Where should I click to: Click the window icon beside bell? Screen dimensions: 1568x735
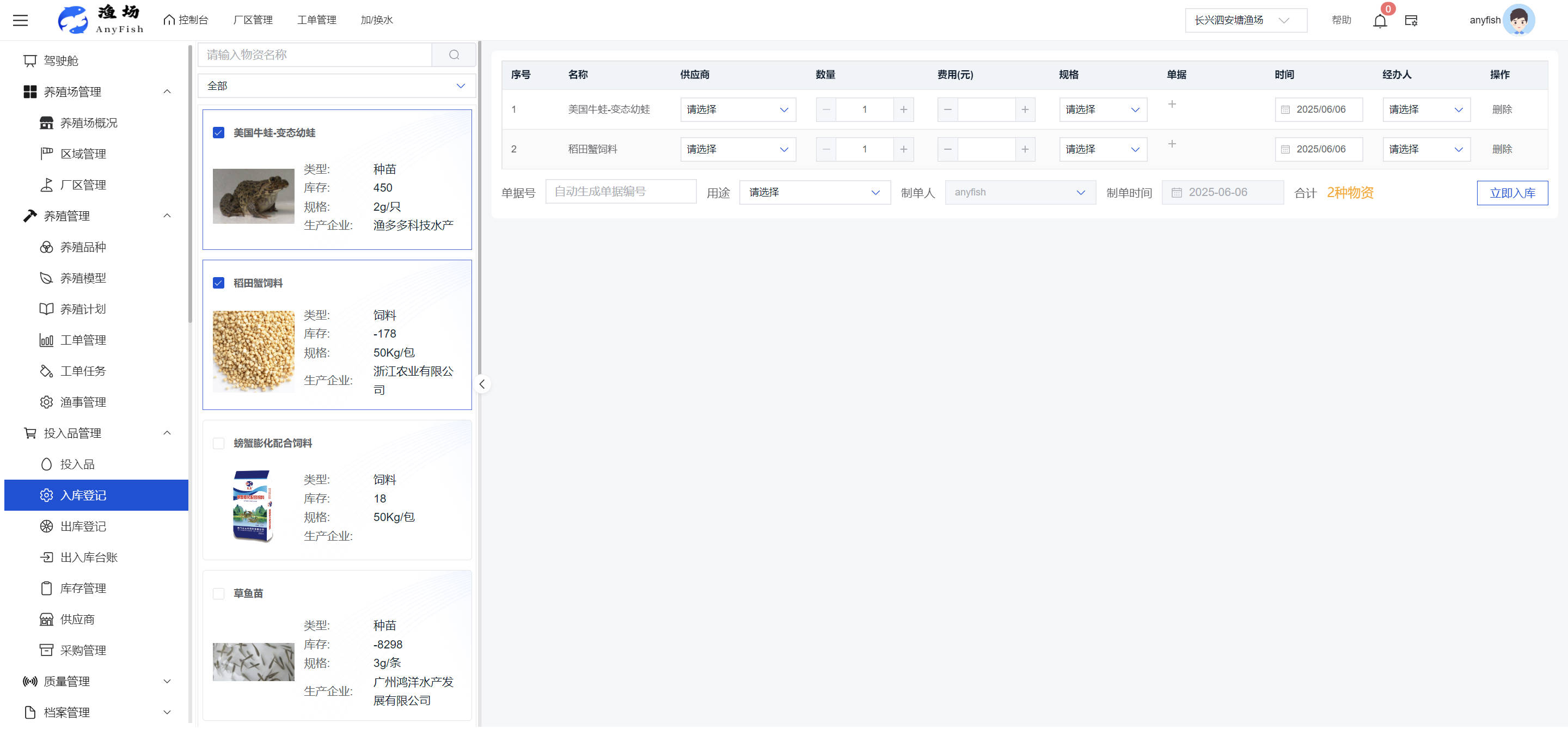pyautogui.click(x=1411, y=21)
